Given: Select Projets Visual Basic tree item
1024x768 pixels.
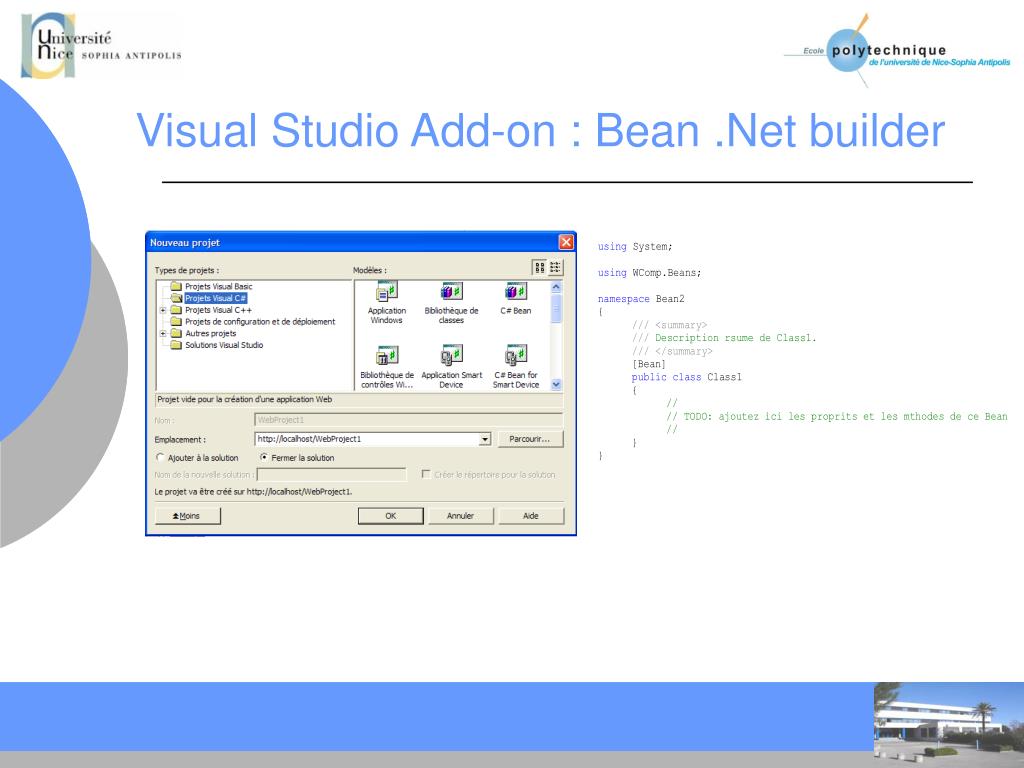Looking at the screenshot, I should 218,286.
